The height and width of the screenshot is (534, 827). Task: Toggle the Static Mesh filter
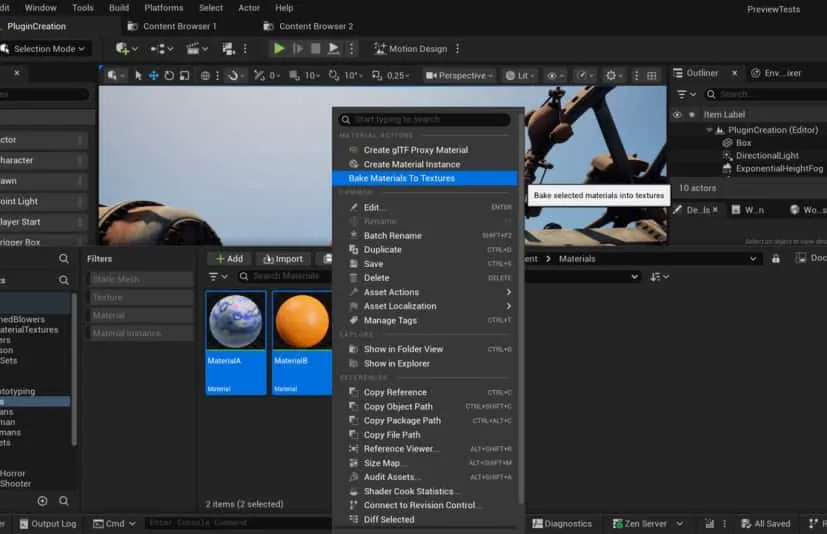[x=141, y=279]
